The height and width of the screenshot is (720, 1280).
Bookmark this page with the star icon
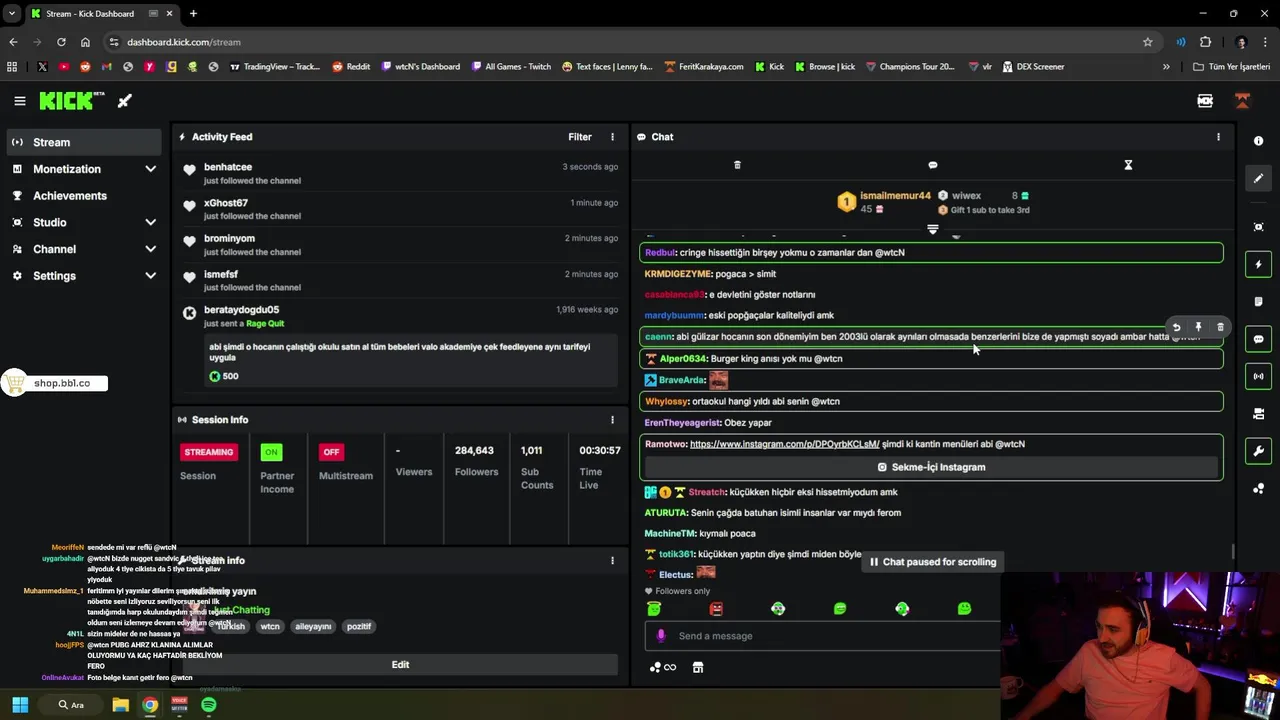(x=1147, y=42)
